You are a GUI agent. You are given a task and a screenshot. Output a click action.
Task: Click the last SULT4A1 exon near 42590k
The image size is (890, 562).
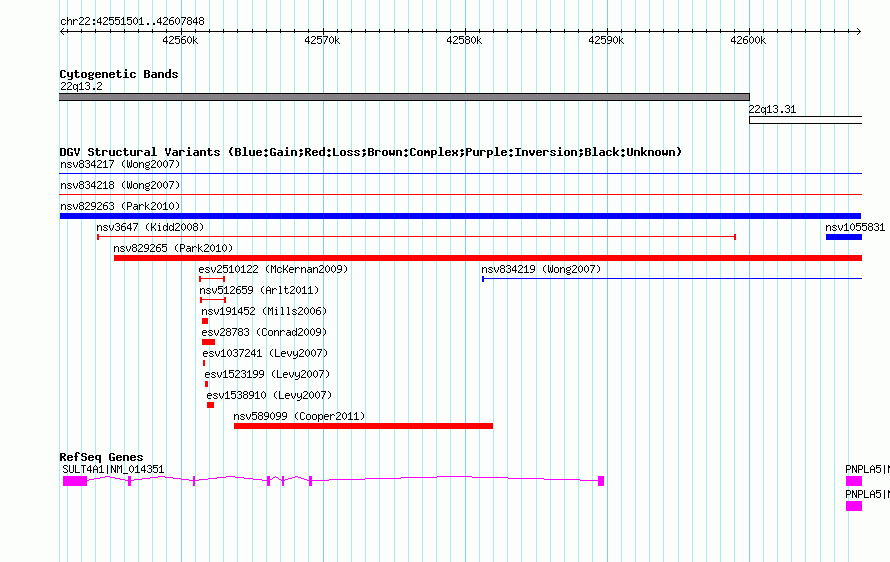[x=601, y=481]
